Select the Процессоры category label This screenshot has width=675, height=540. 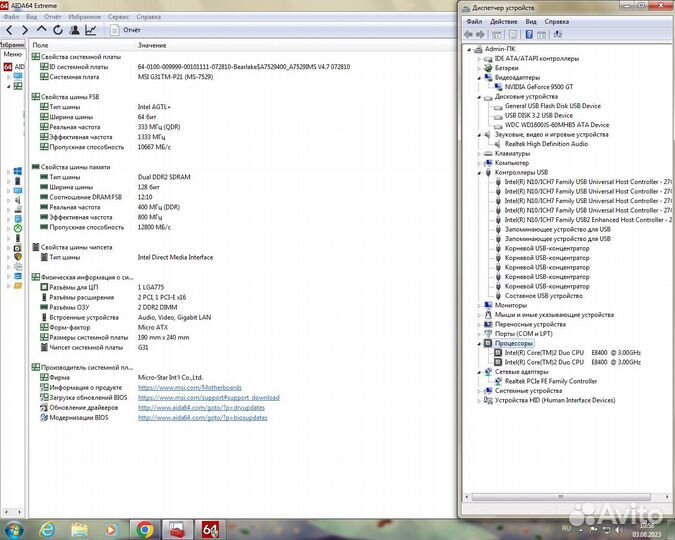pos(514,343)
